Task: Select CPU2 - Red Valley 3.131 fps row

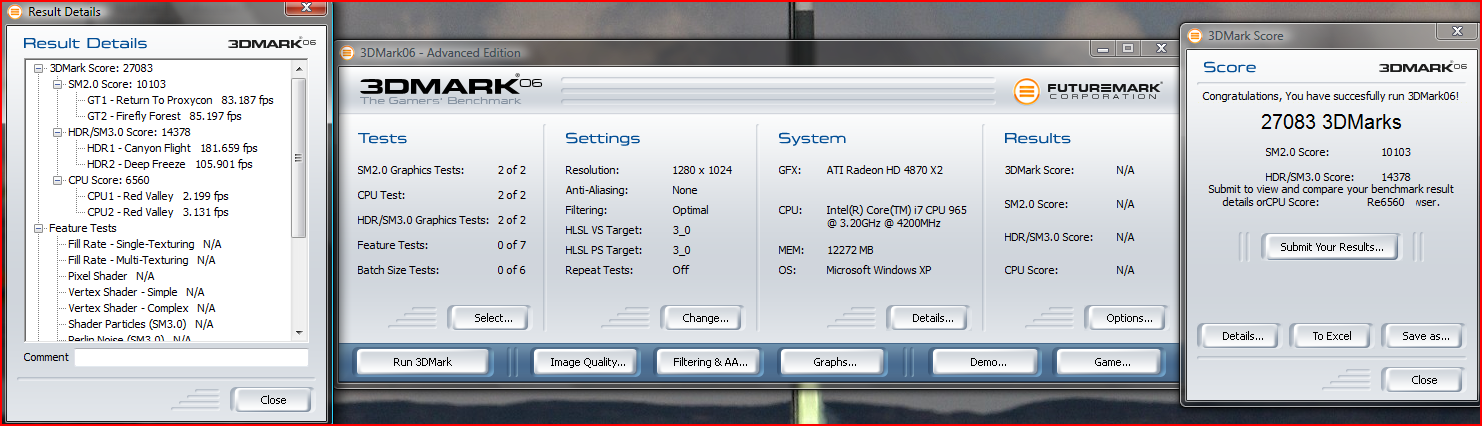Action: coord(158,212)
